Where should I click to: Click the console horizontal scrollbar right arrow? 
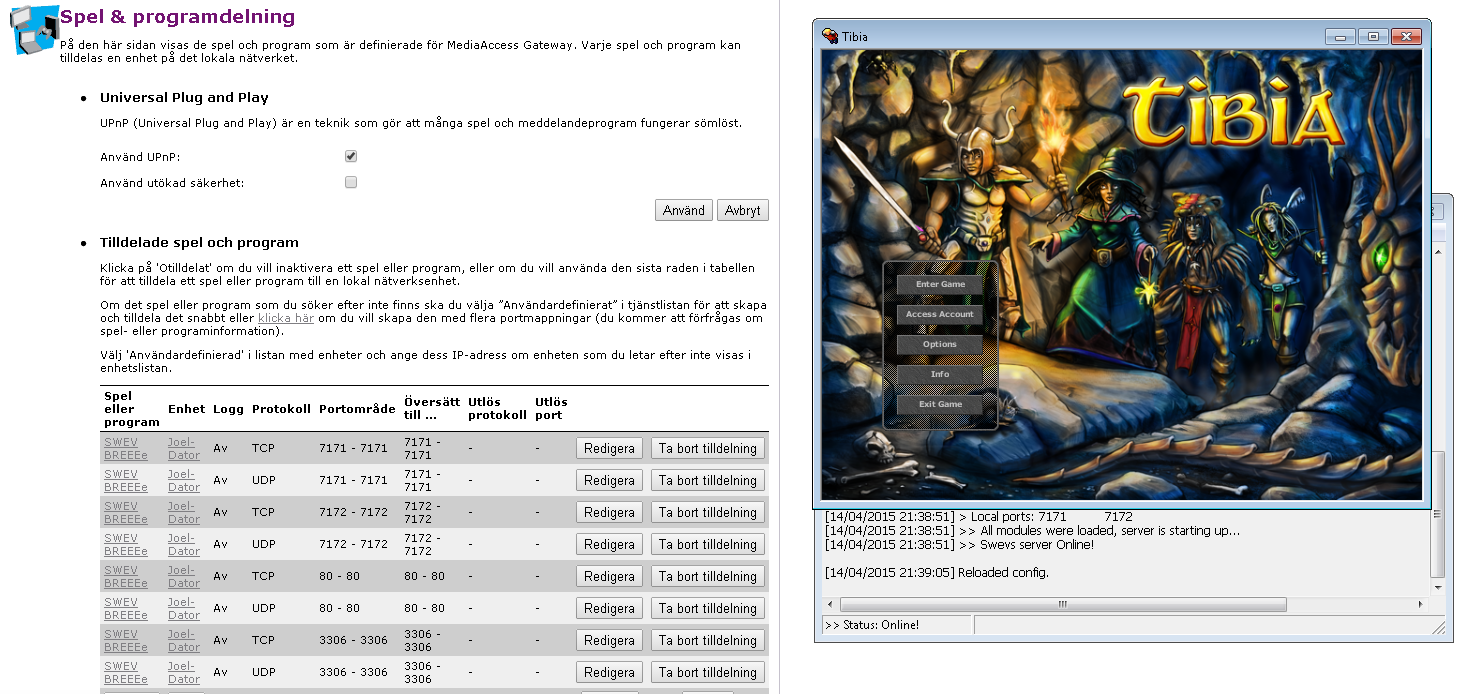click(x=1420, y=605)
